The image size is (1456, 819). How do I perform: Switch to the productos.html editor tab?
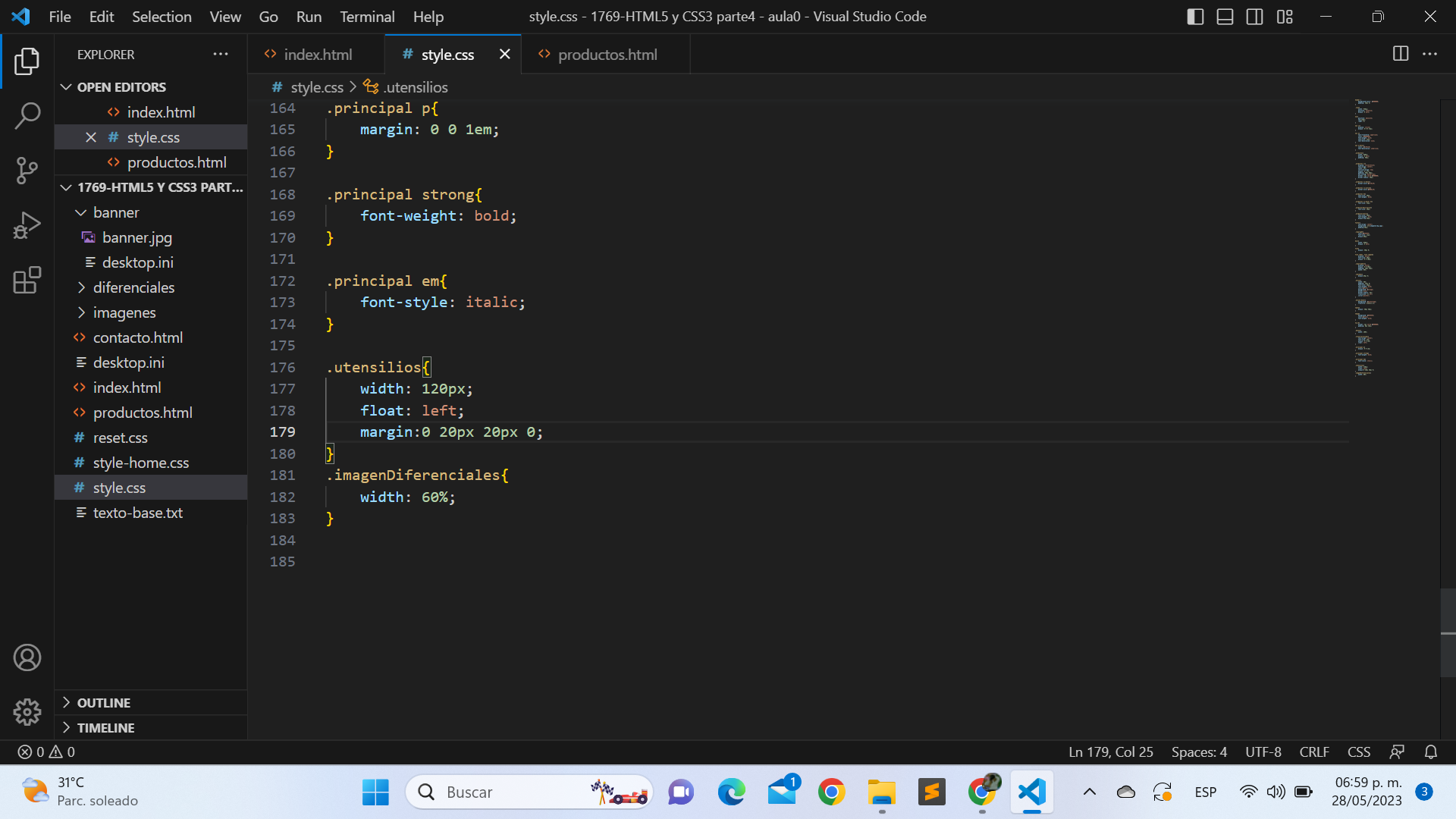point(606,55)
